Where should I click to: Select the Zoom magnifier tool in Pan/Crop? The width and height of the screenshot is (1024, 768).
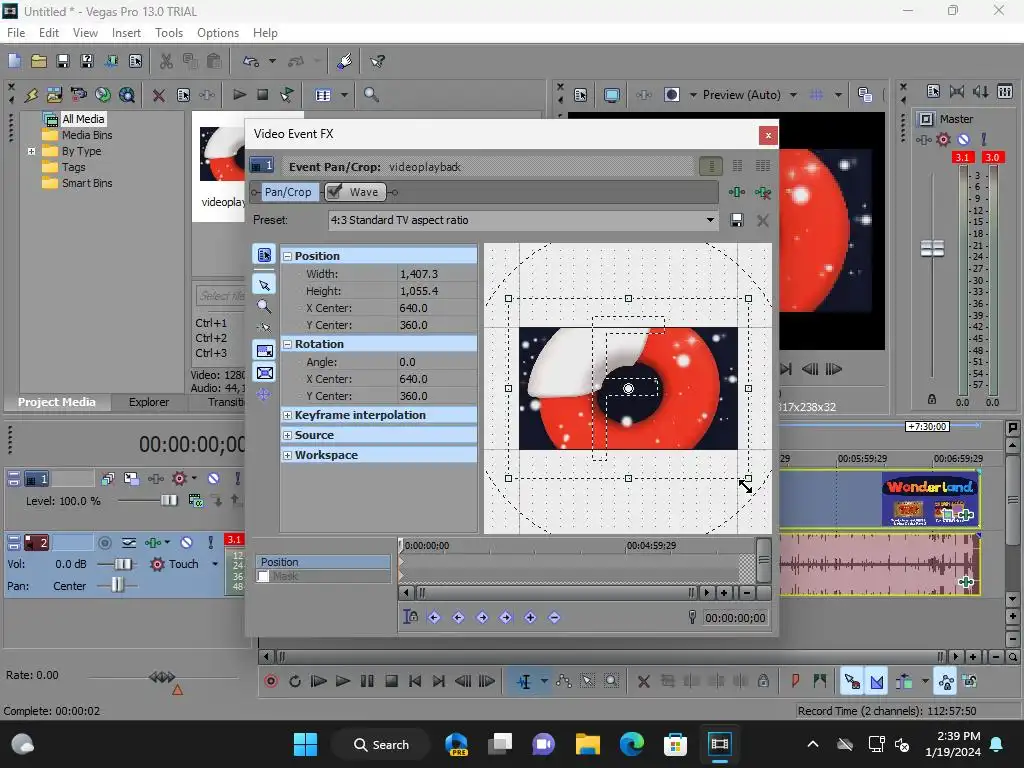coord(264,306)
